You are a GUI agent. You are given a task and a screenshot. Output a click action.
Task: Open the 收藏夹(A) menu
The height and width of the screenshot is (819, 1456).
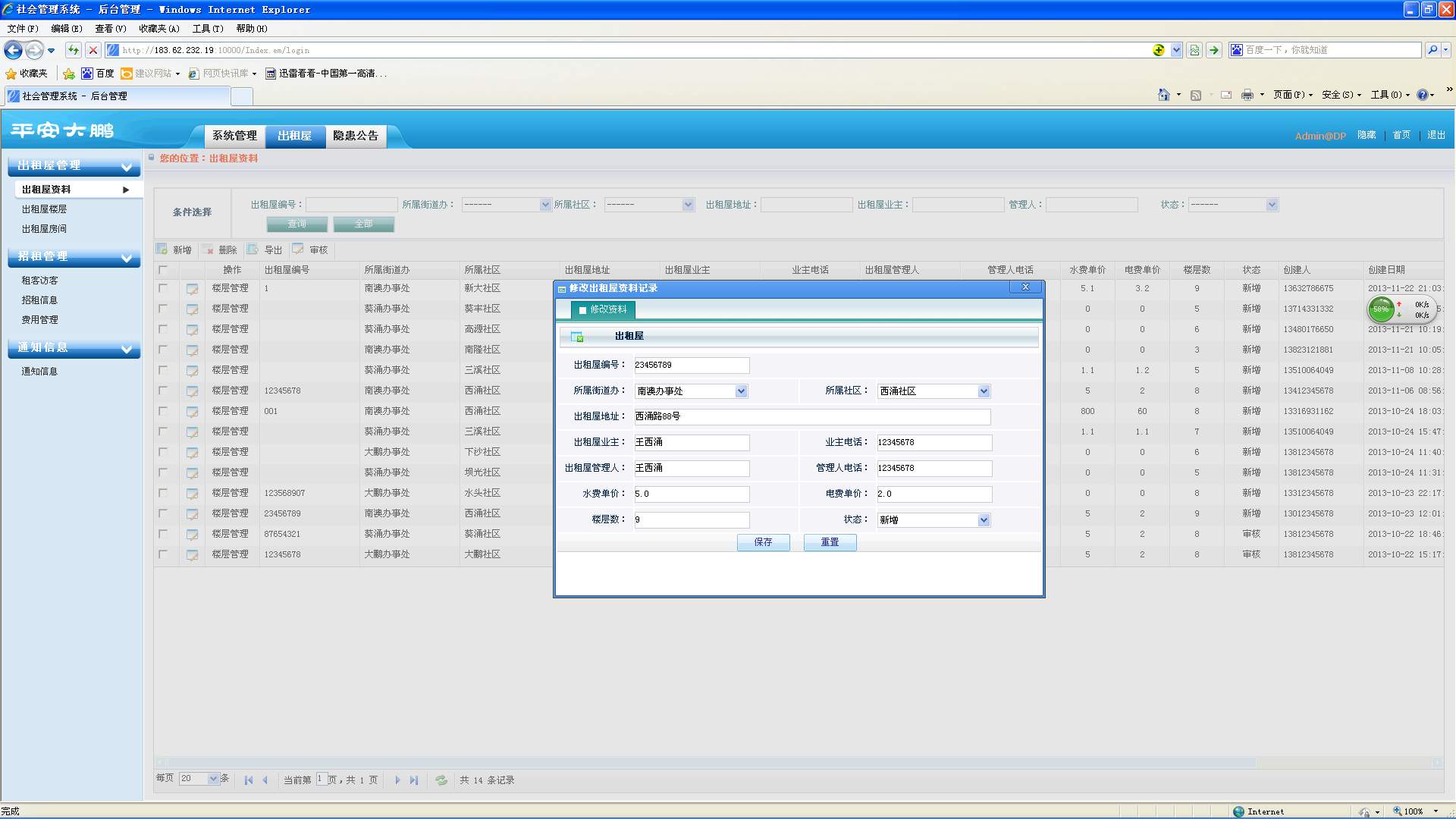(159, 29)
